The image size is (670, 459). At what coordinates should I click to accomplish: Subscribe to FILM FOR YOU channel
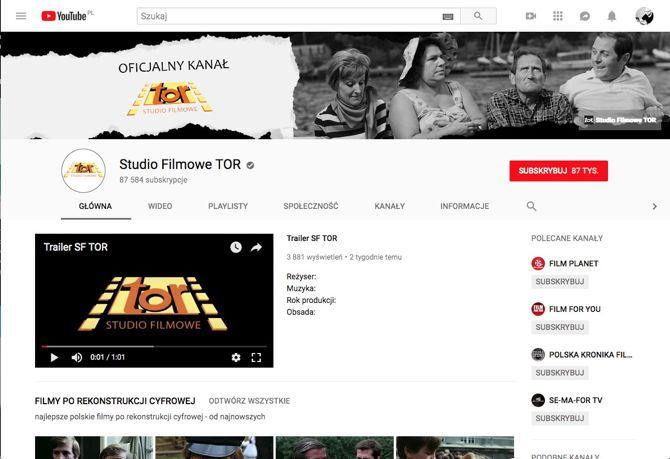click(x=560, y=327)
